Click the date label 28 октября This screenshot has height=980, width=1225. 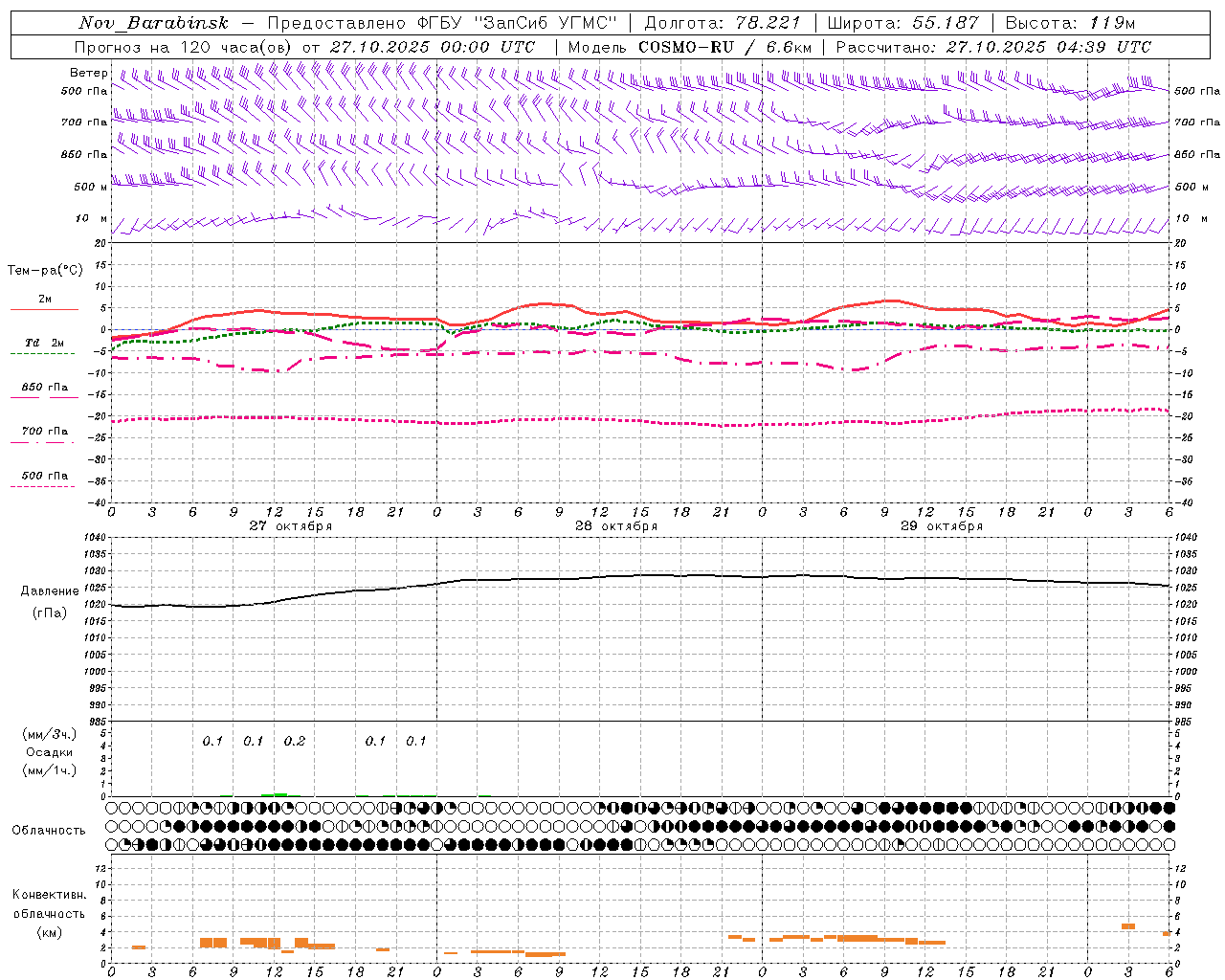click(x=616, y=526)
